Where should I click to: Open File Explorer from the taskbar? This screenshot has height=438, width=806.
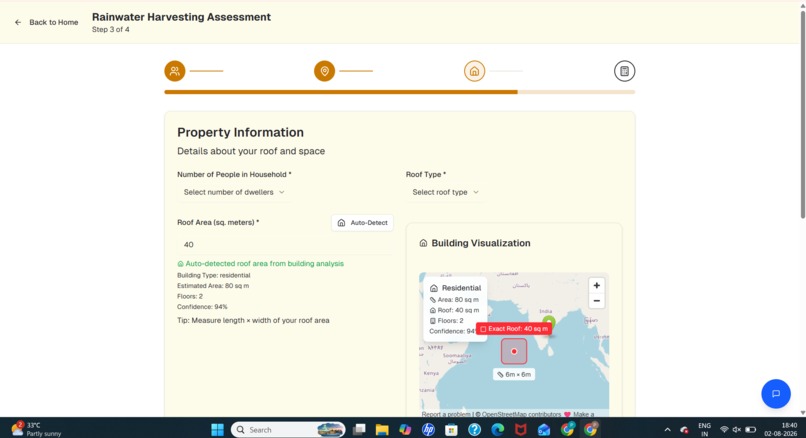pos(382,430)
